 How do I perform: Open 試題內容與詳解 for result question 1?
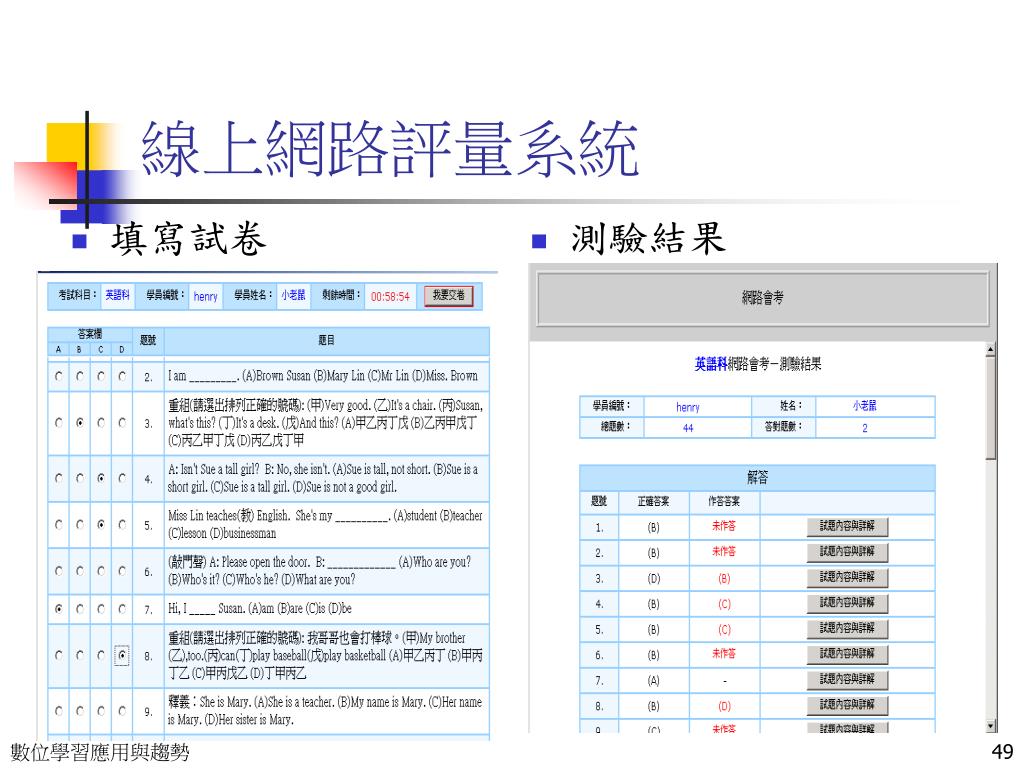(847, 526)
